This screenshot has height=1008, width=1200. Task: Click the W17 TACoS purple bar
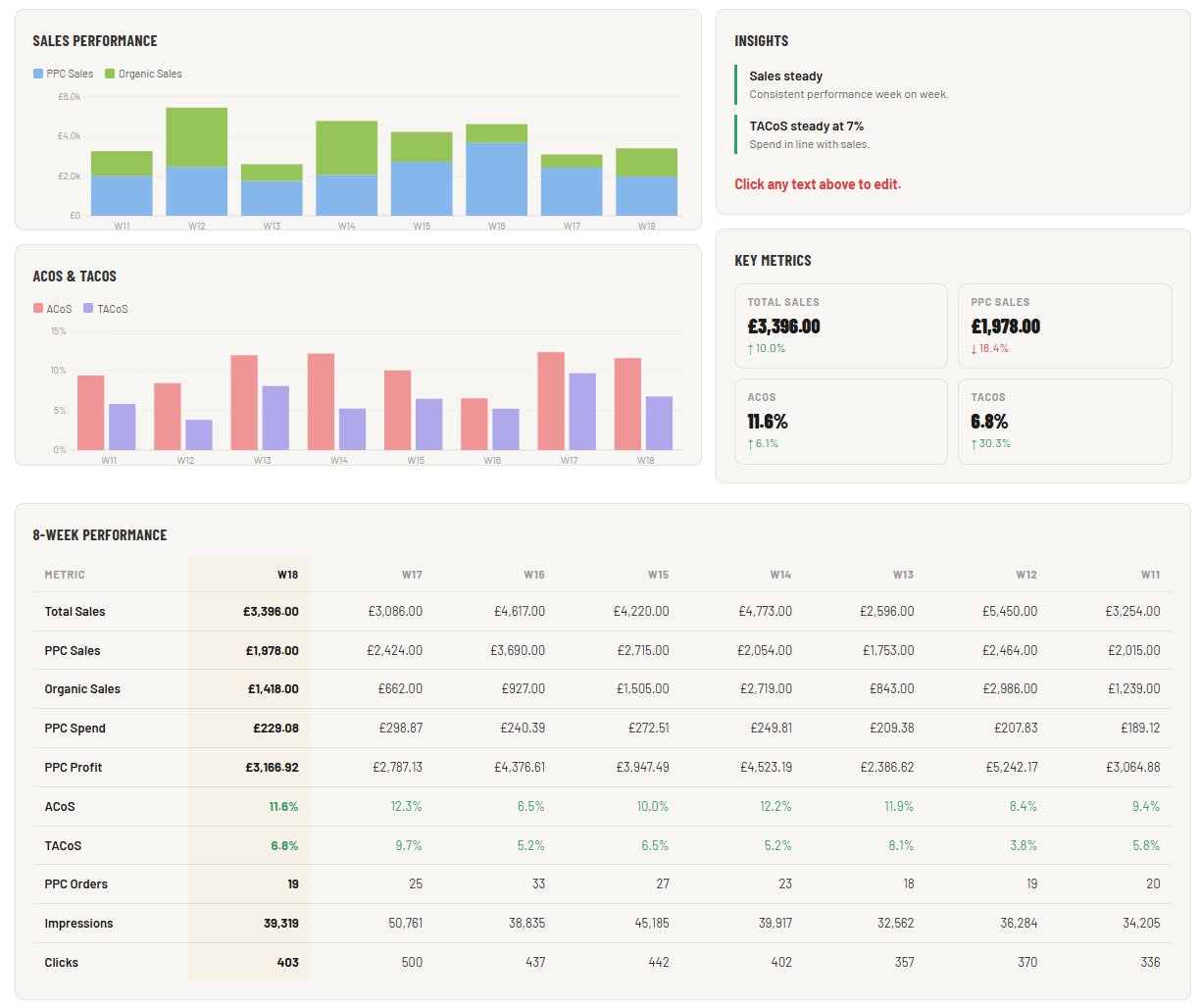(582, 412)
